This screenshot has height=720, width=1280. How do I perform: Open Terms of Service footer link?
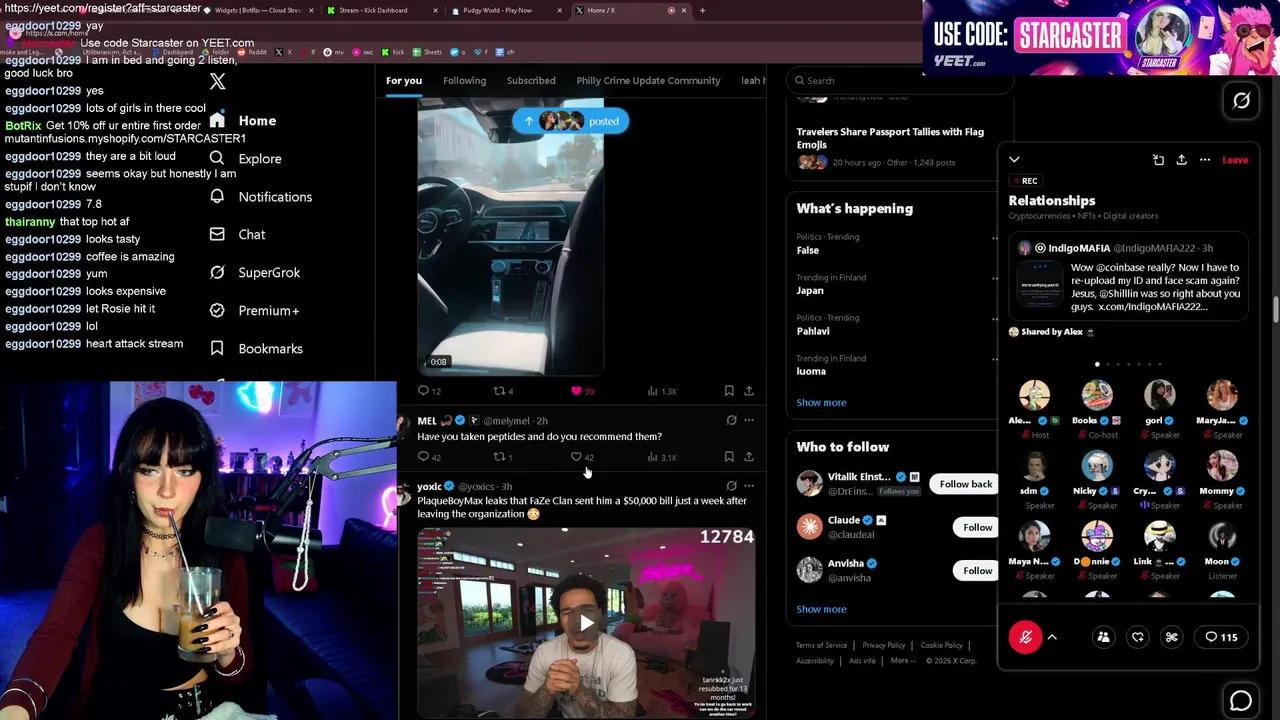tap(821, 645)
